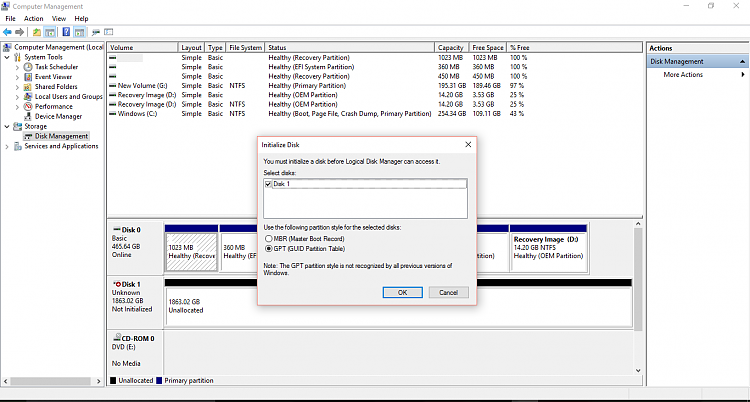This screenshot has width=750, height=402.
Task: Click OK in Initialize Disk dialog
Action: [x=402, y=292]
